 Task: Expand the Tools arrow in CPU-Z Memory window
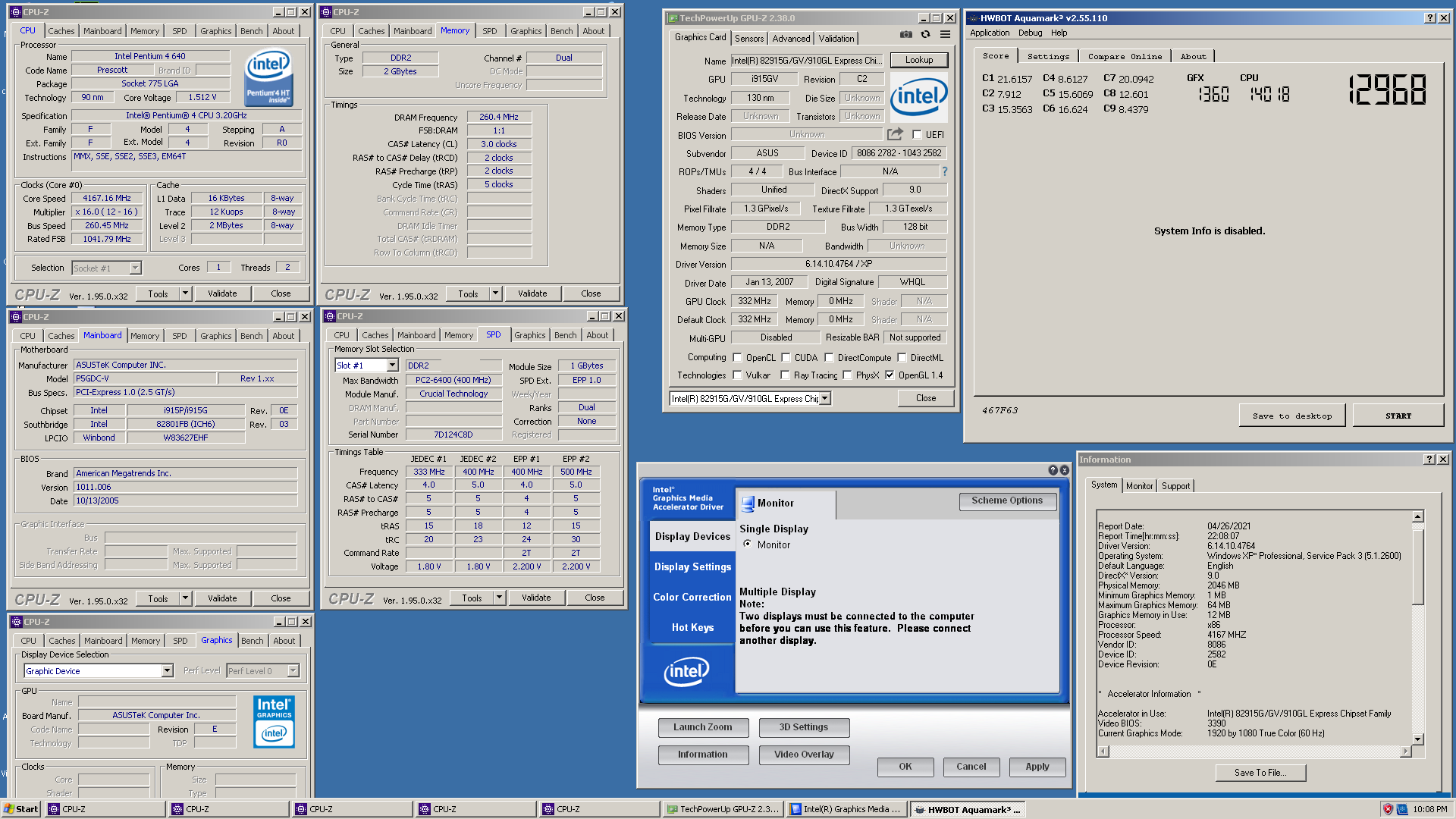pos(495,293)
